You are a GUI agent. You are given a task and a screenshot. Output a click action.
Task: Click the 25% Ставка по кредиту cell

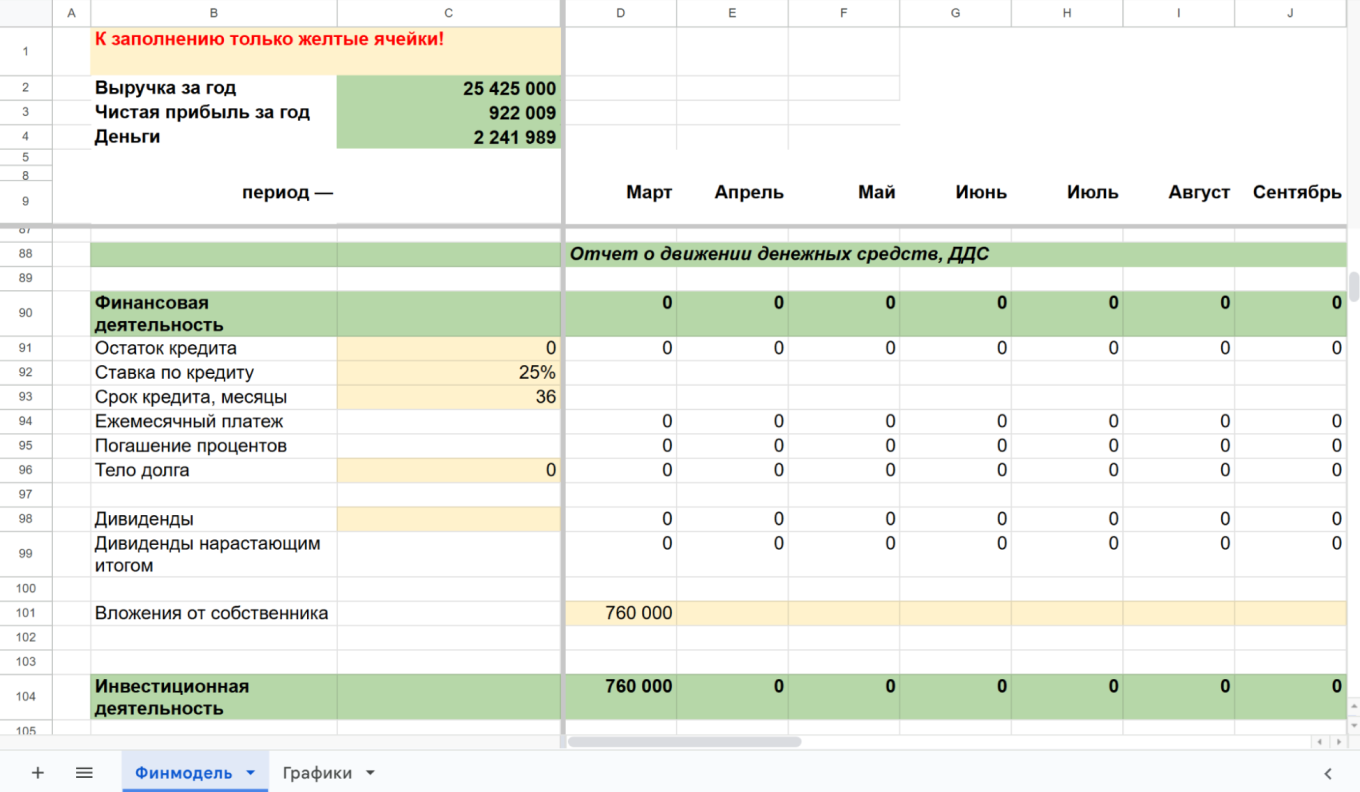449,373
